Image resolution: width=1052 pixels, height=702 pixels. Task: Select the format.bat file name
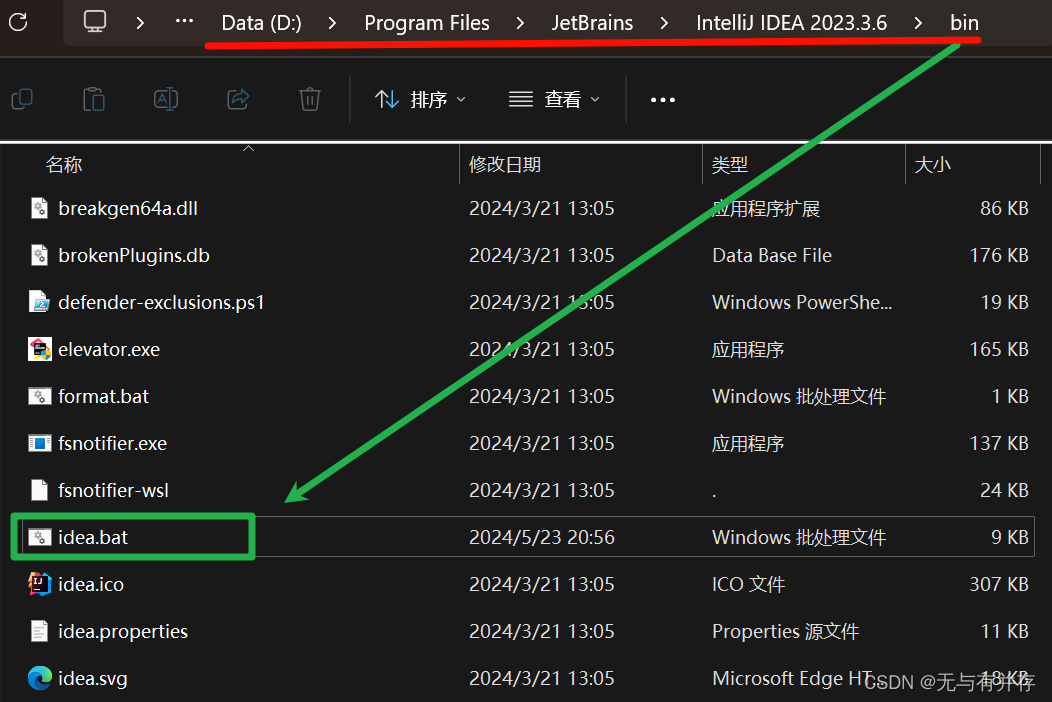point(103,396)
